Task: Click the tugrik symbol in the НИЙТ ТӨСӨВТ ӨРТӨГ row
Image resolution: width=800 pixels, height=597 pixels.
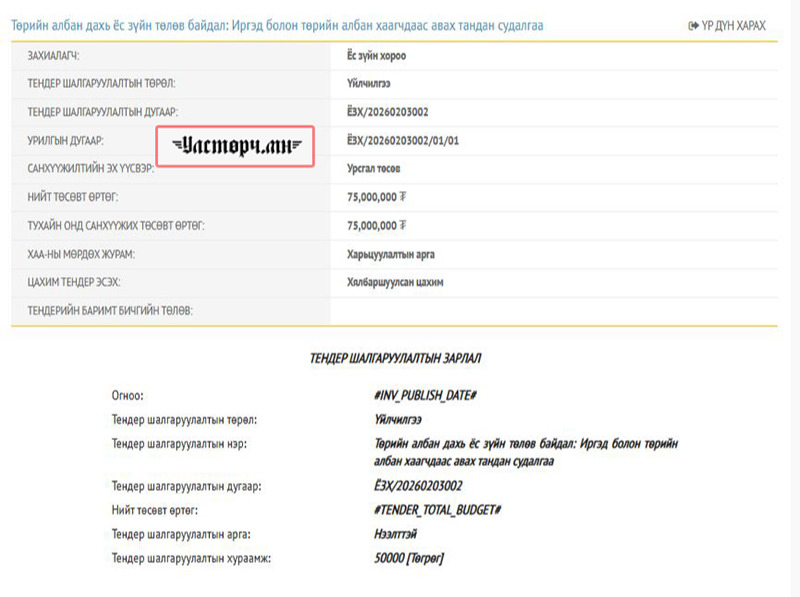Action: point(402,198)
